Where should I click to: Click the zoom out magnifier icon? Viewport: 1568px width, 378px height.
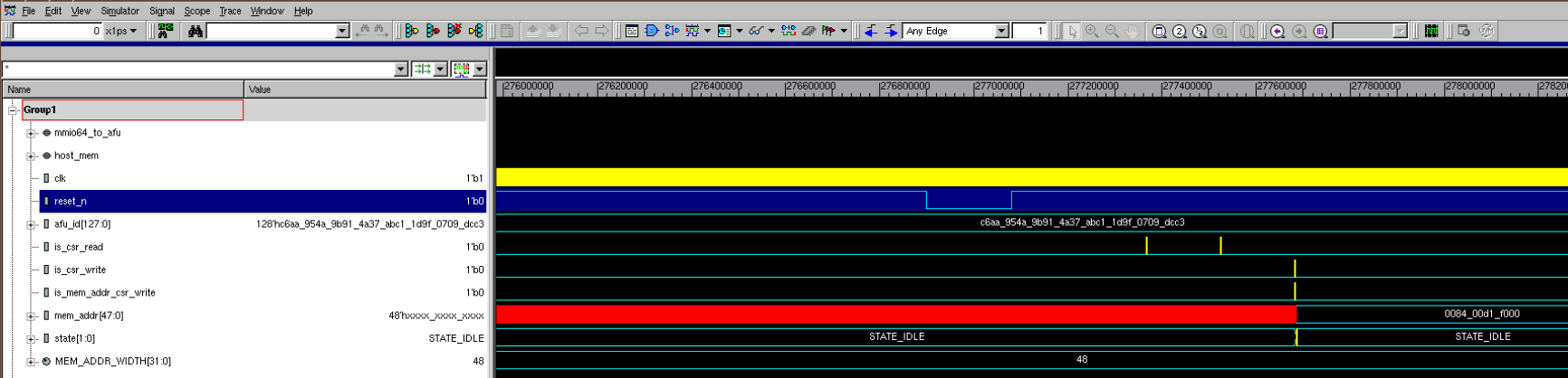(x=1112, y=31)
